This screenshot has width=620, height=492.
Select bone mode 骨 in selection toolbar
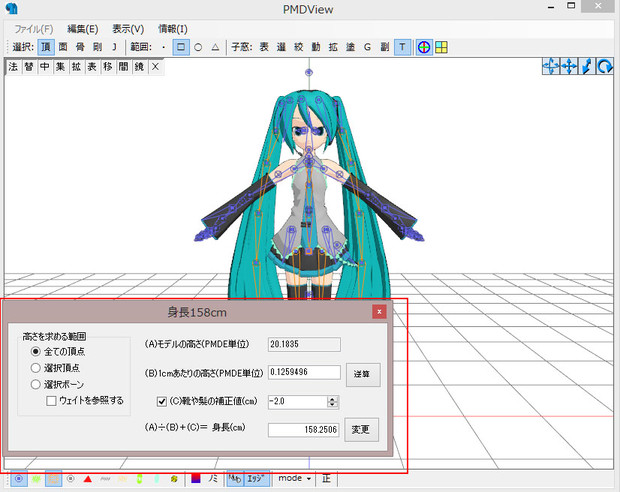tap(80, 47)
